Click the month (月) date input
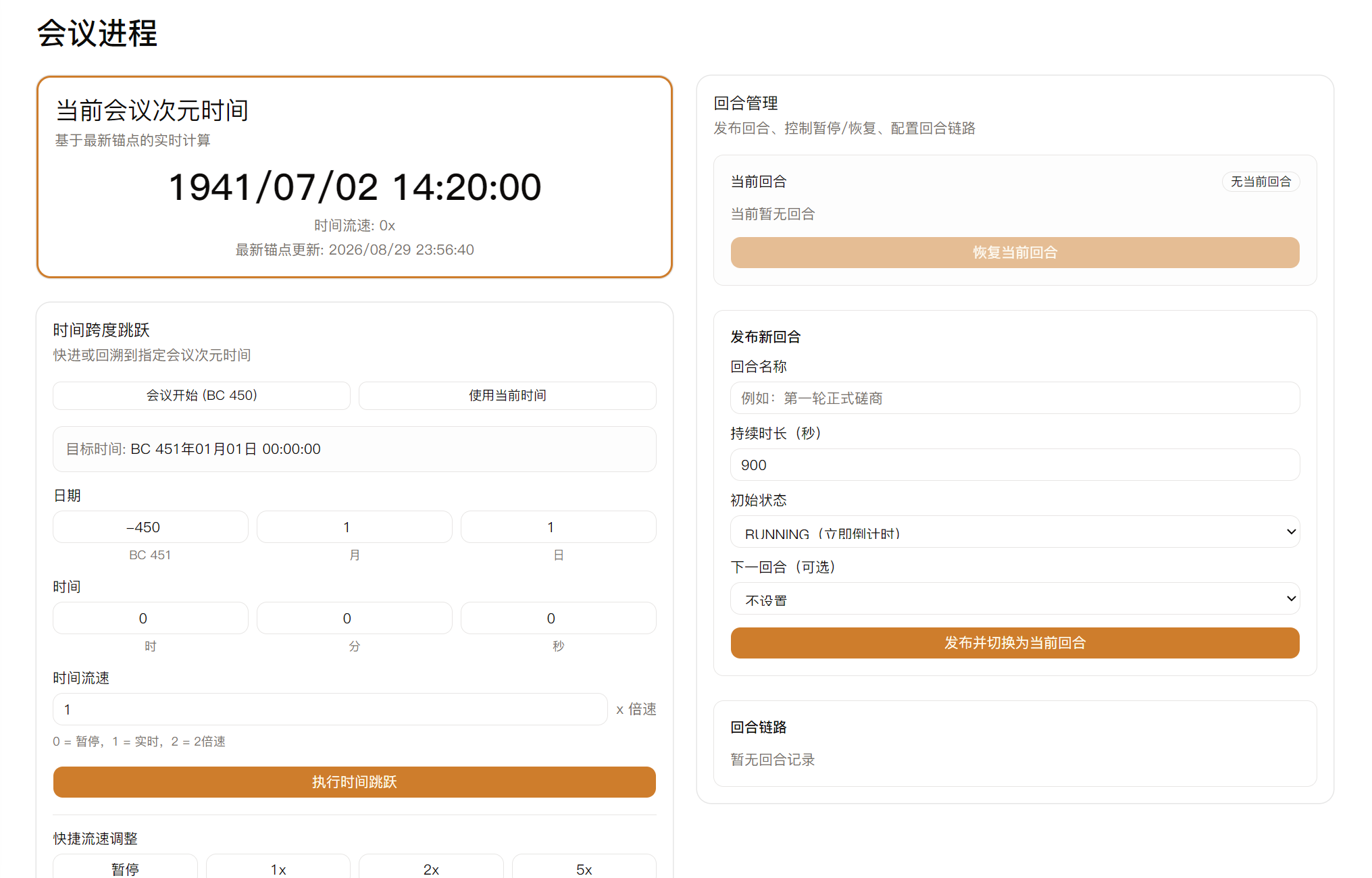This screenshot has height=878, width=1372. click(x=355, y=527)
